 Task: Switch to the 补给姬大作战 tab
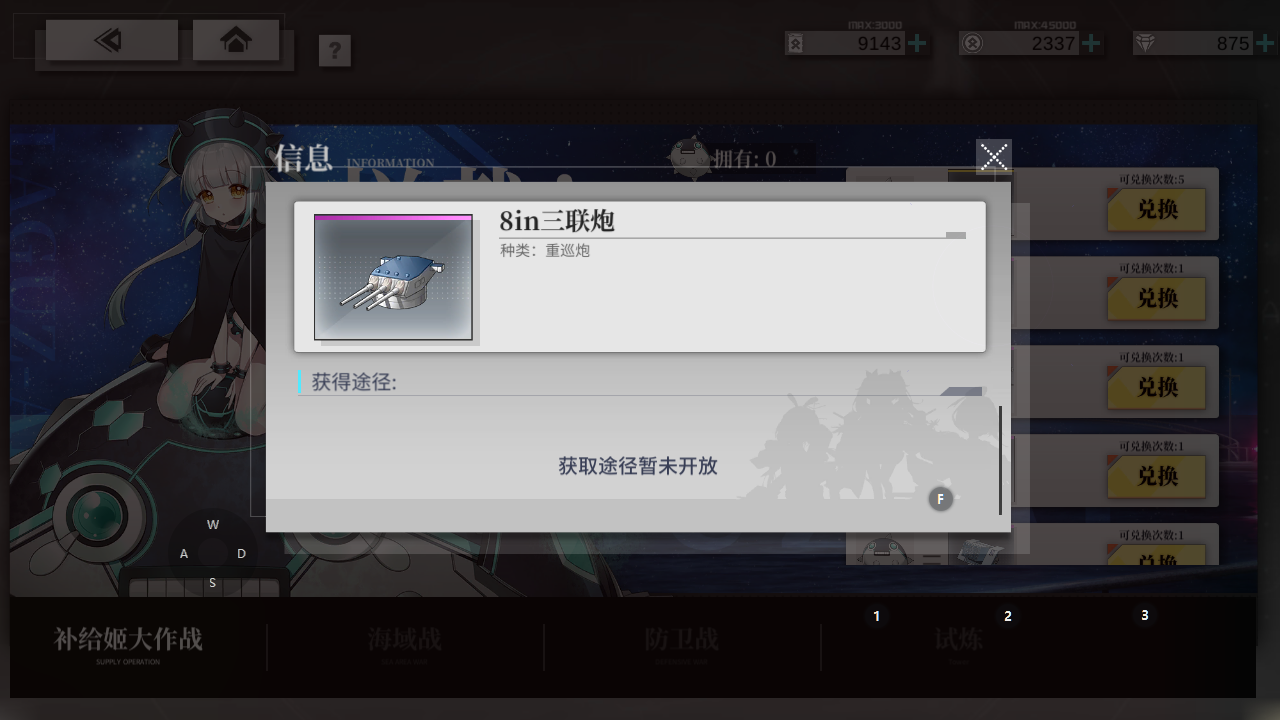pos(128,642)
